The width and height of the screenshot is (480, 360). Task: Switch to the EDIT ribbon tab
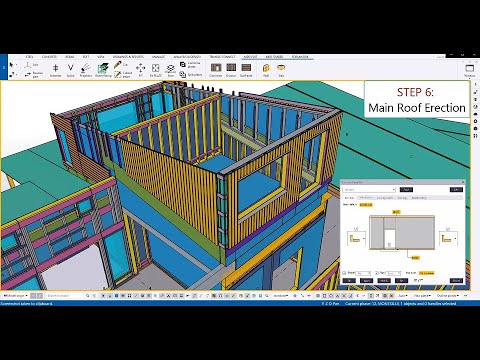pos(86,57)
